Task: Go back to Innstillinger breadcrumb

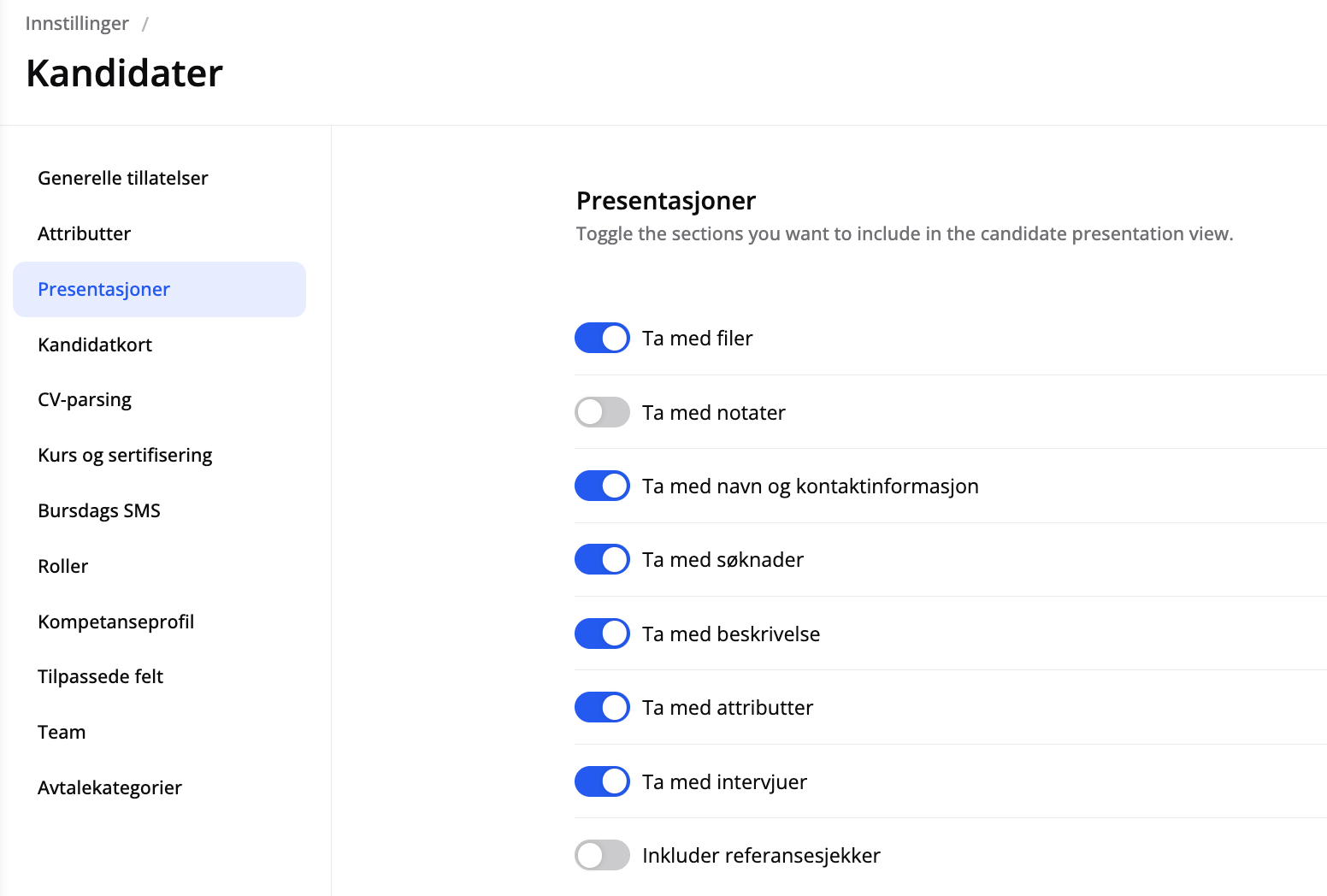Action: tap(77, 23)
